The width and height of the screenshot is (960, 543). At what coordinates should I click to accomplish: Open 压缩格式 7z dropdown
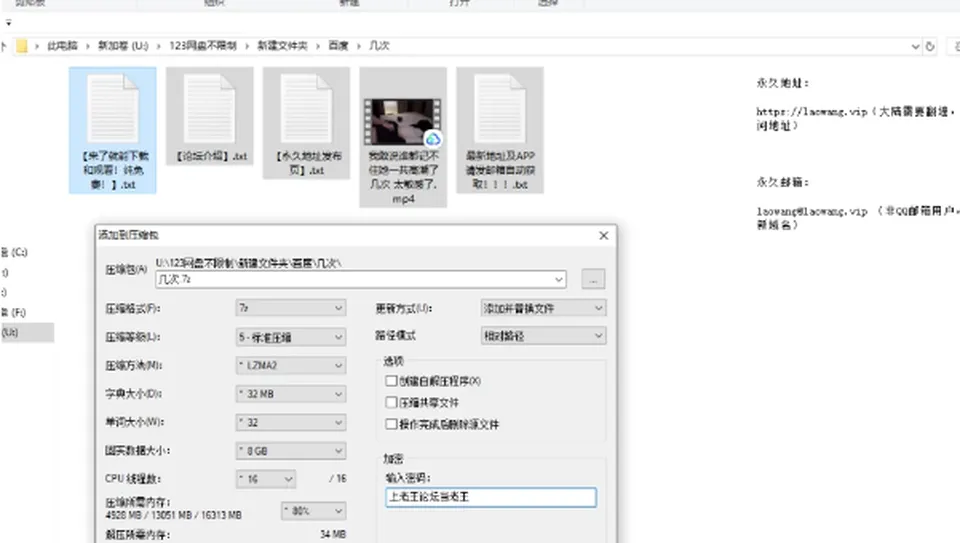click(291, 308)
